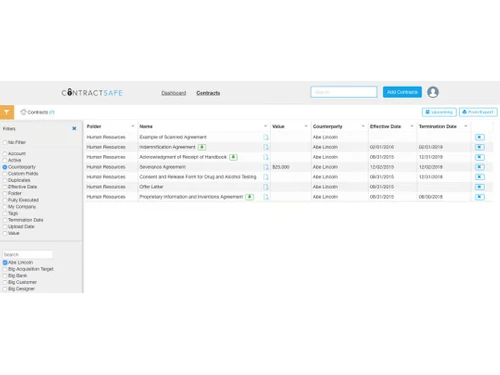Click the $25,000 value cell
This screenshot has height=375, width=500.
point(281,167)
